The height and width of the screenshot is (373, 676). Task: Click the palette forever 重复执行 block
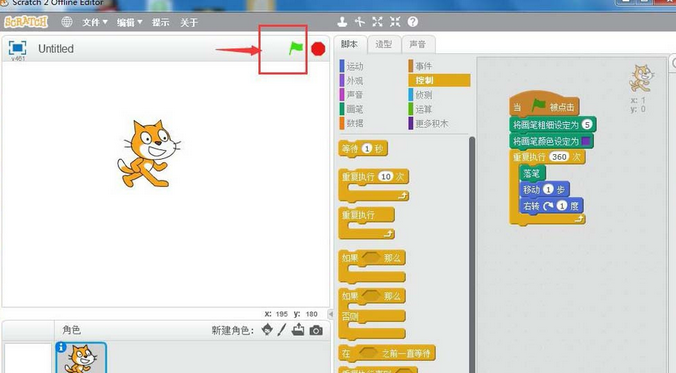[366, 223]
